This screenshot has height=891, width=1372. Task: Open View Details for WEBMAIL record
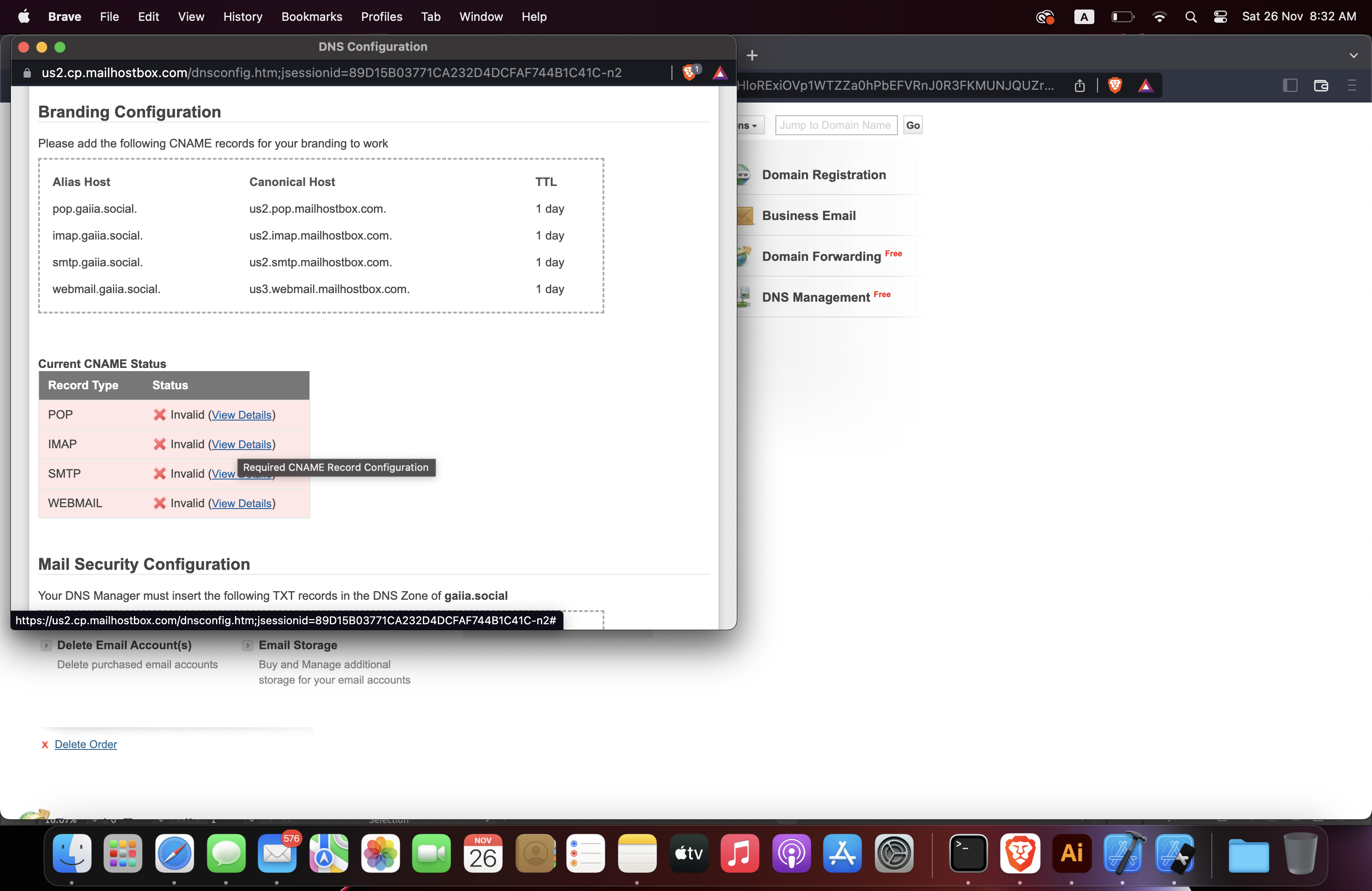click(x=241, y=503)
